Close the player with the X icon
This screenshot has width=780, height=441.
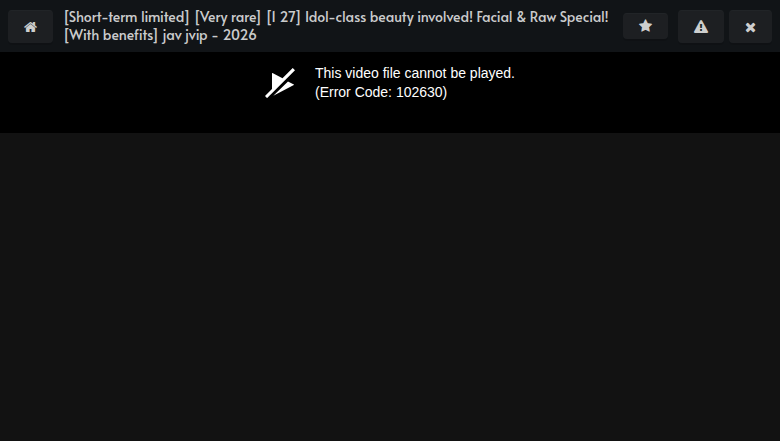point(751,26)
